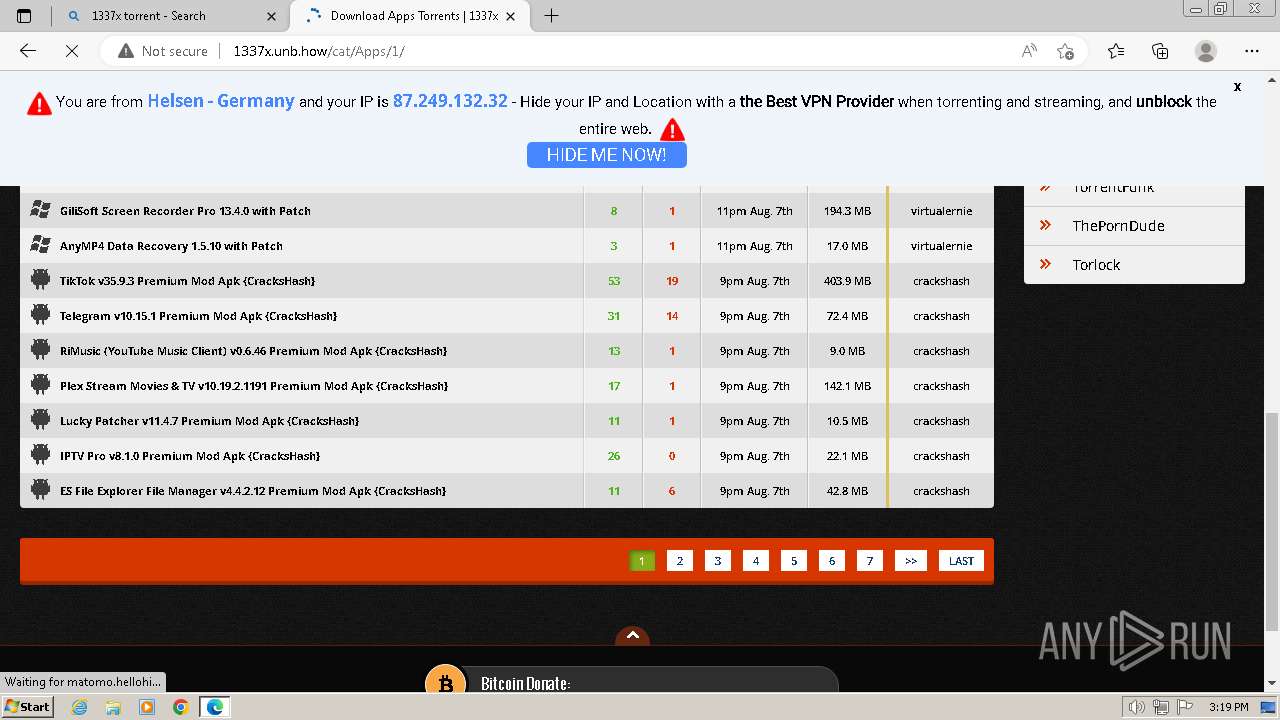Go to pagination page 4

coord(756,561)
